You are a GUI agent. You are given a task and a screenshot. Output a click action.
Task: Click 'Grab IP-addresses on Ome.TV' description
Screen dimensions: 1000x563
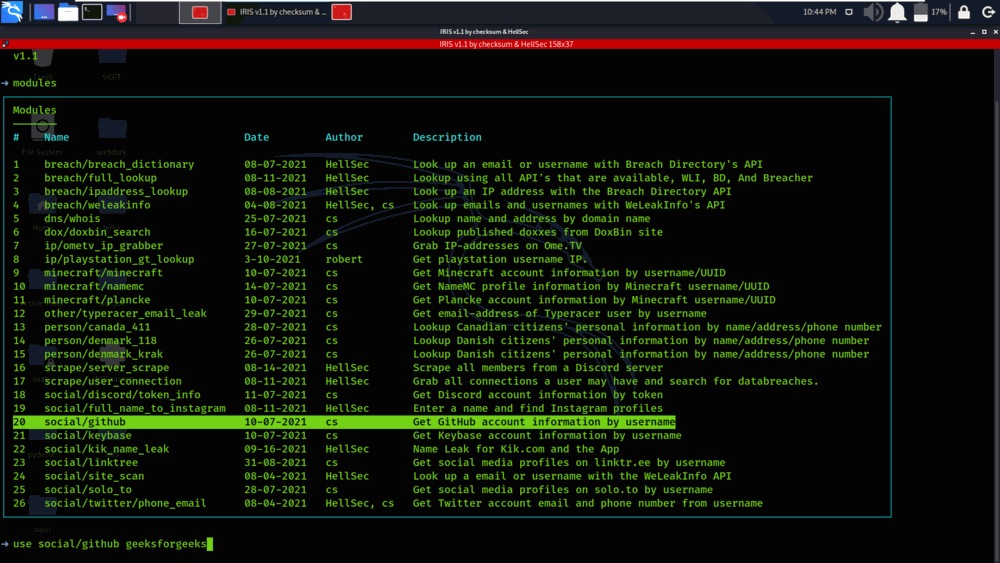[x=497, y=245]
